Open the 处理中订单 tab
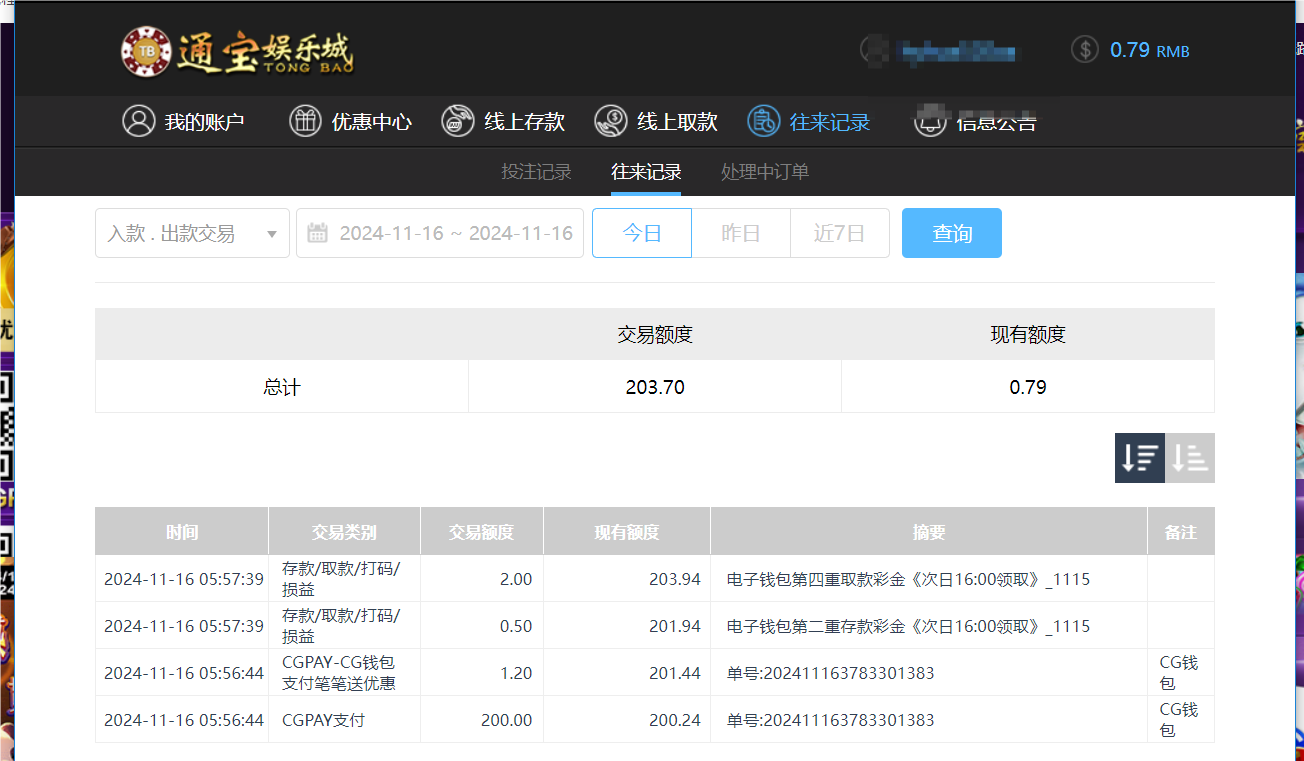Image resolution: width=1304 pixels, height=761 pixels. tap(765, 171)
